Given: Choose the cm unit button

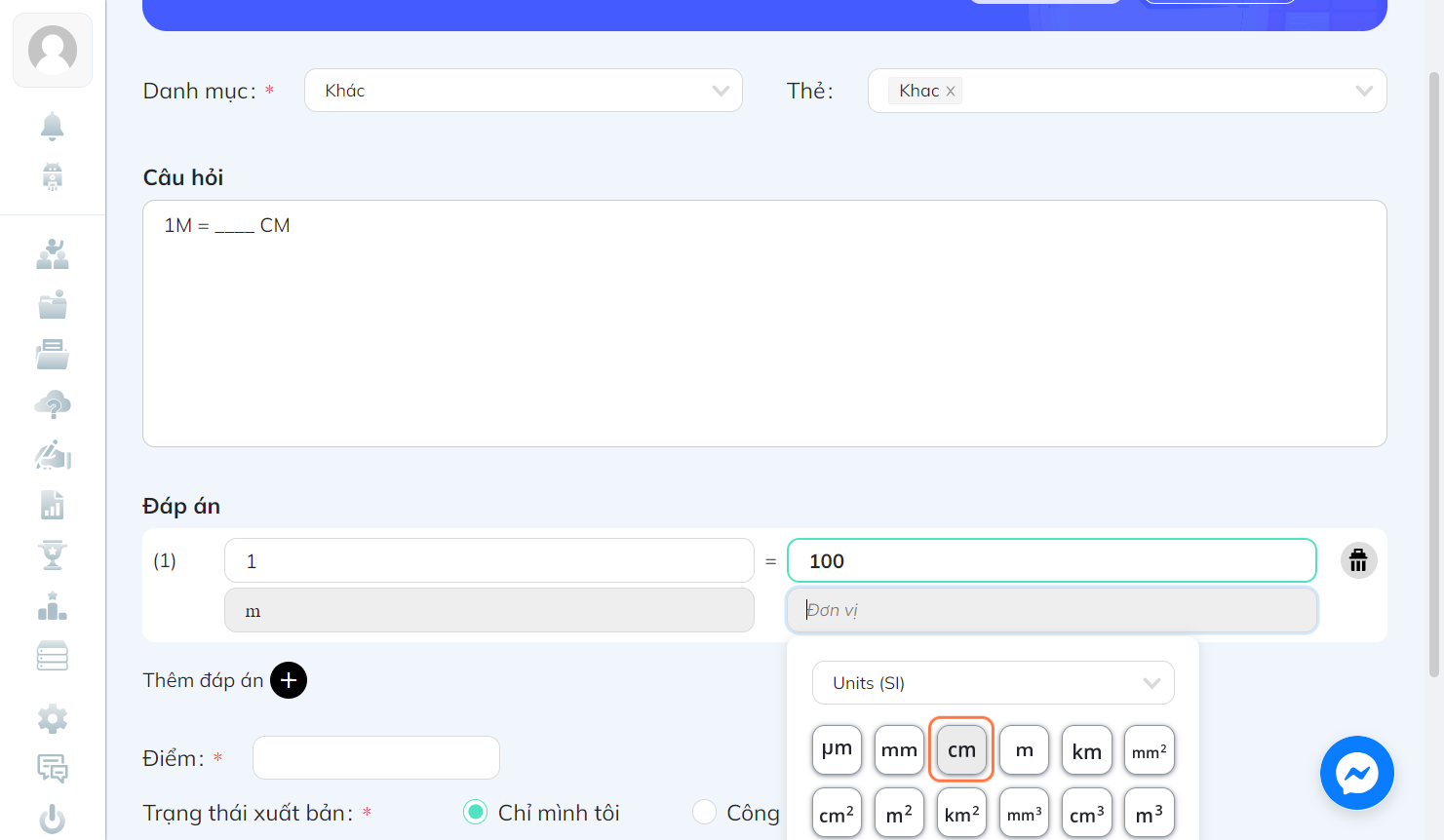Looking at the screenshot, I should (961, 749).
